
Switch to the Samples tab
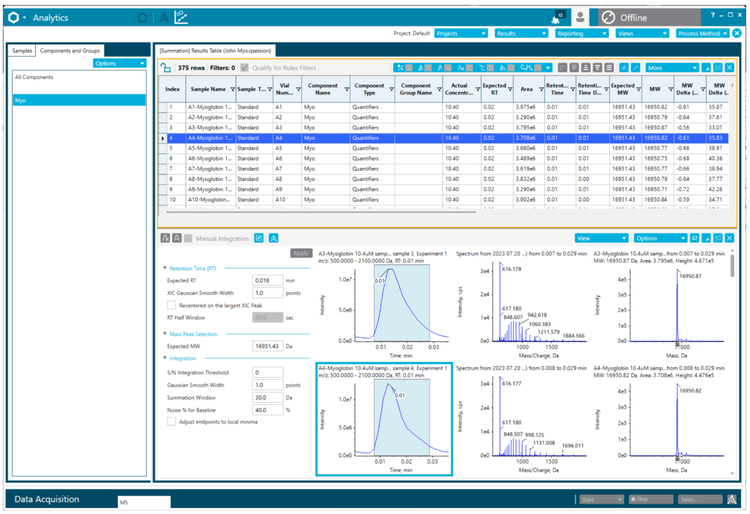click(x=22, y=50)
